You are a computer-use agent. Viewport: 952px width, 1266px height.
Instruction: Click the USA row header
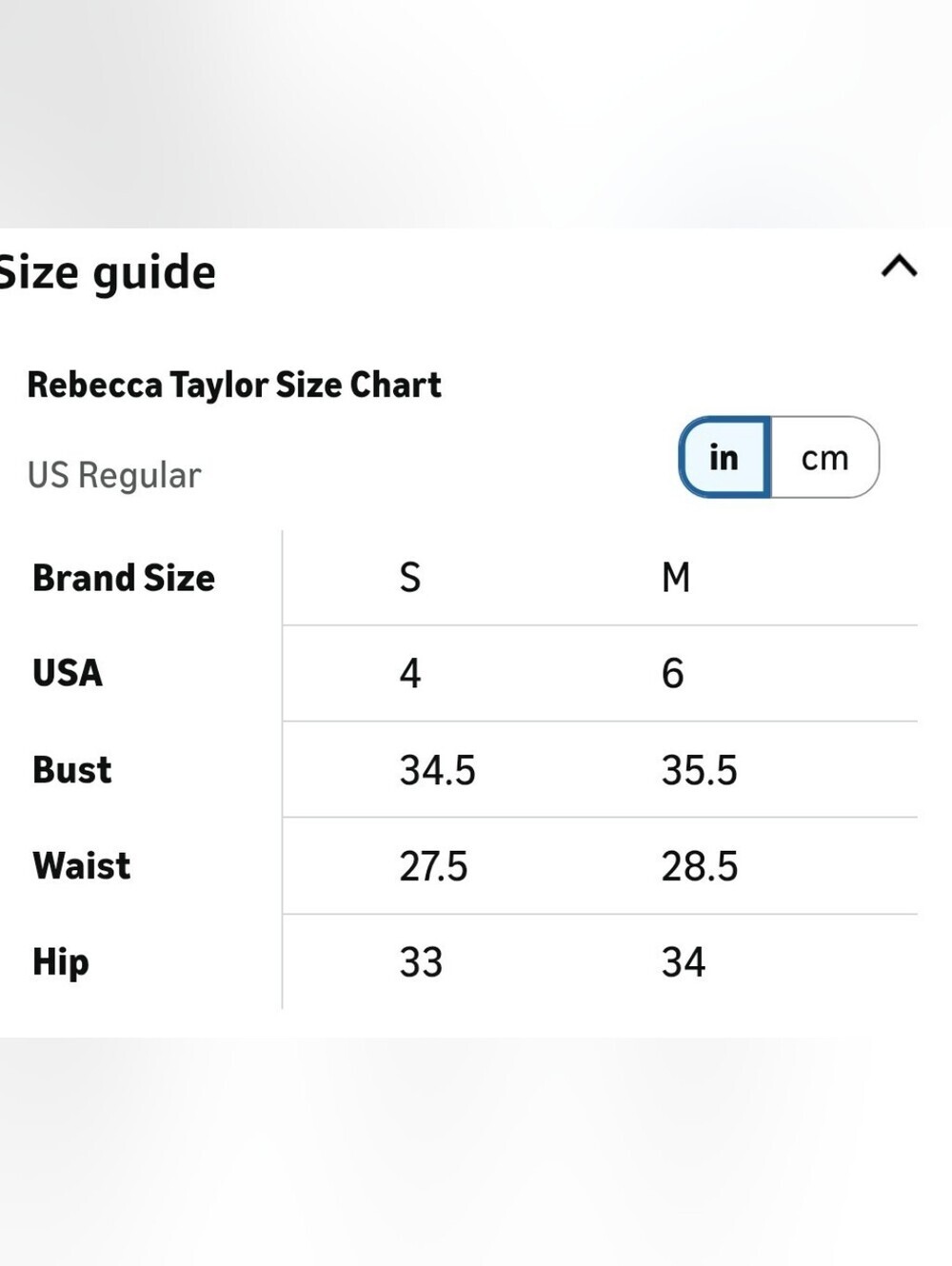tap(68, 673)
